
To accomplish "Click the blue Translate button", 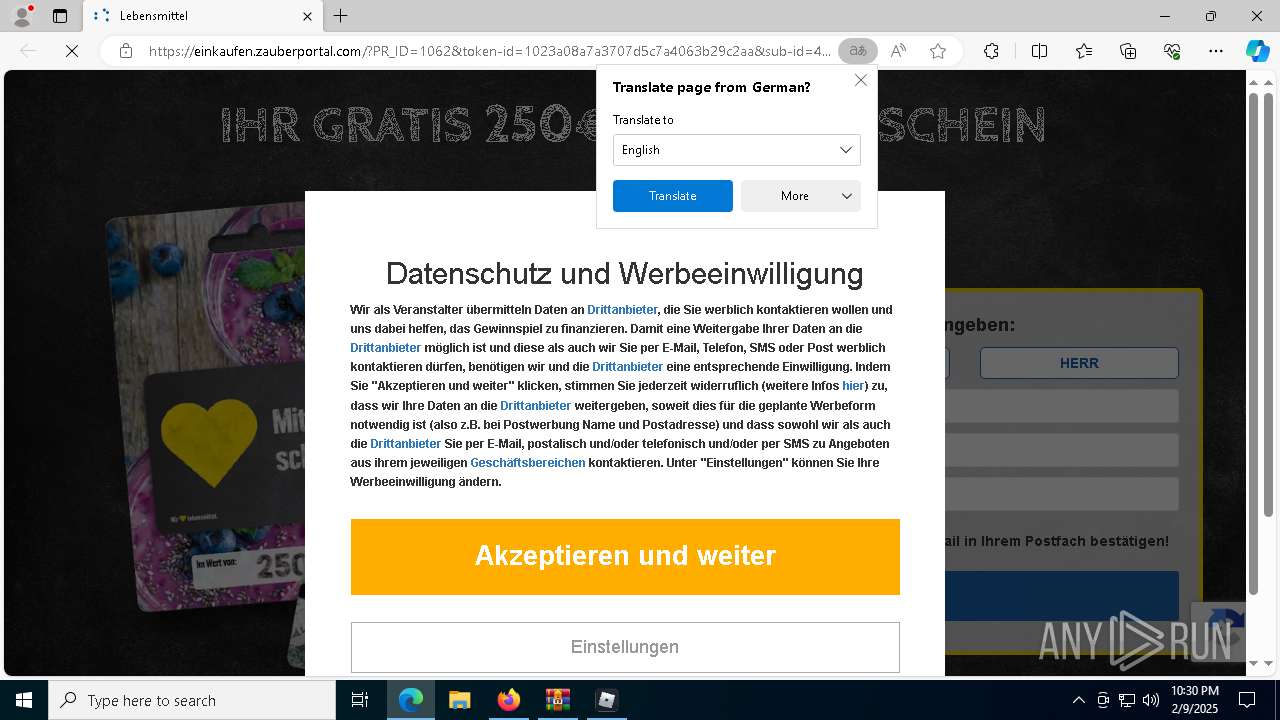I will (x=672, y=196).
